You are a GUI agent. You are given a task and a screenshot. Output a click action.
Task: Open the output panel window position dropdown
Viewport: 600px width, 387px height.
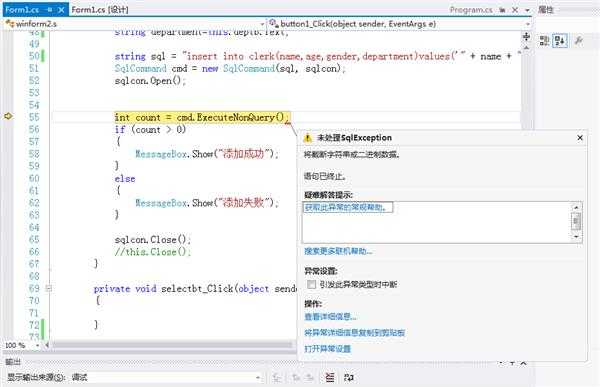502,363
